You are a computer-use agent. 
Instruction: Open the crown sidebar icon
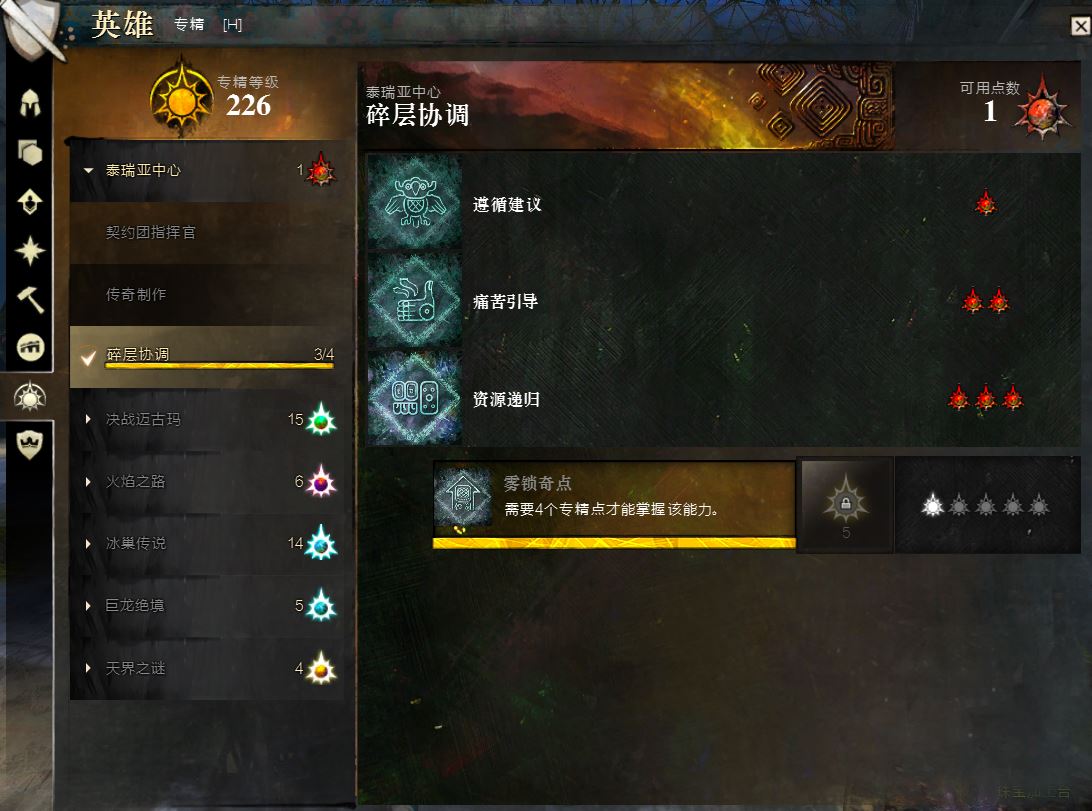[x=29, y=444]
